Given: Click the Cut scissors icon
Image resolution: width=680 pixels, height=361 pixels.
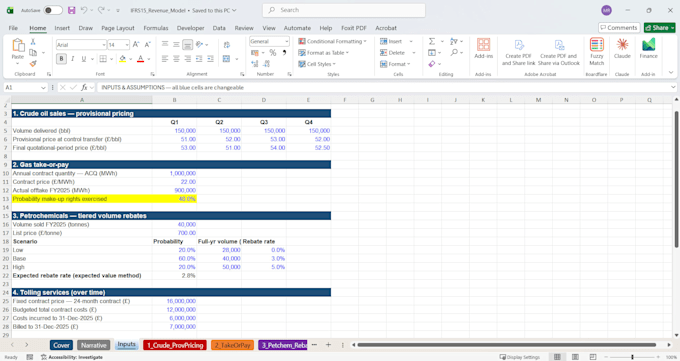Looking at the screenshot, I should coord(33,42).
